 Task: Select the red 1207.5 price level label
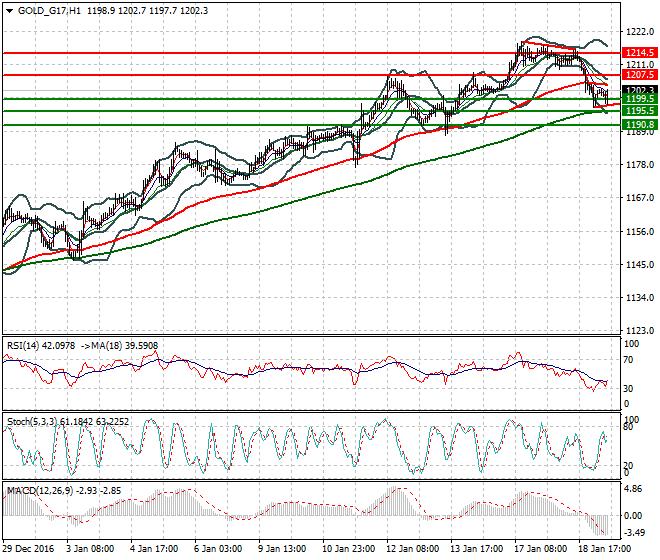640,75
